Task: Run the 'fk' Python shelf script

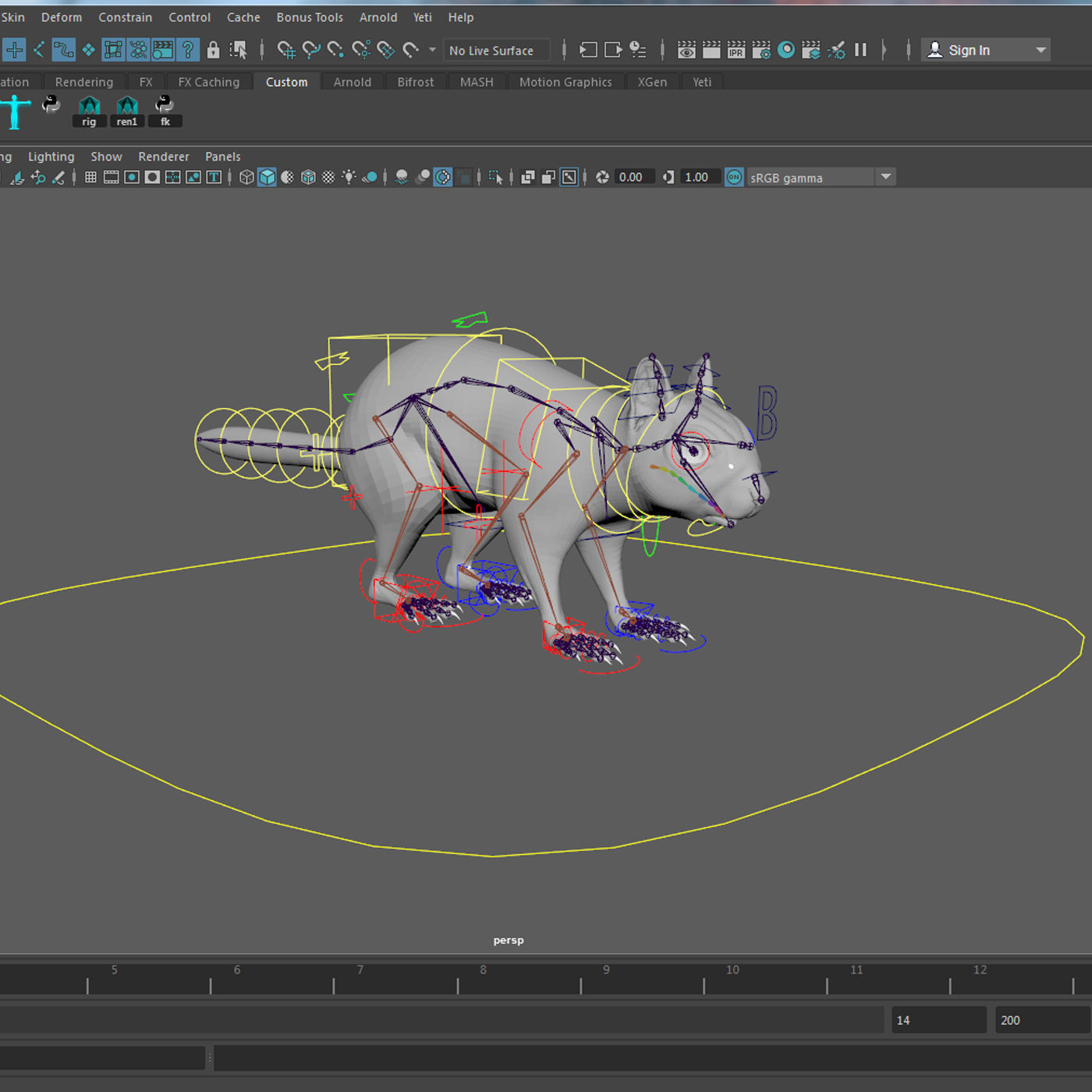Action: (165, 111)
